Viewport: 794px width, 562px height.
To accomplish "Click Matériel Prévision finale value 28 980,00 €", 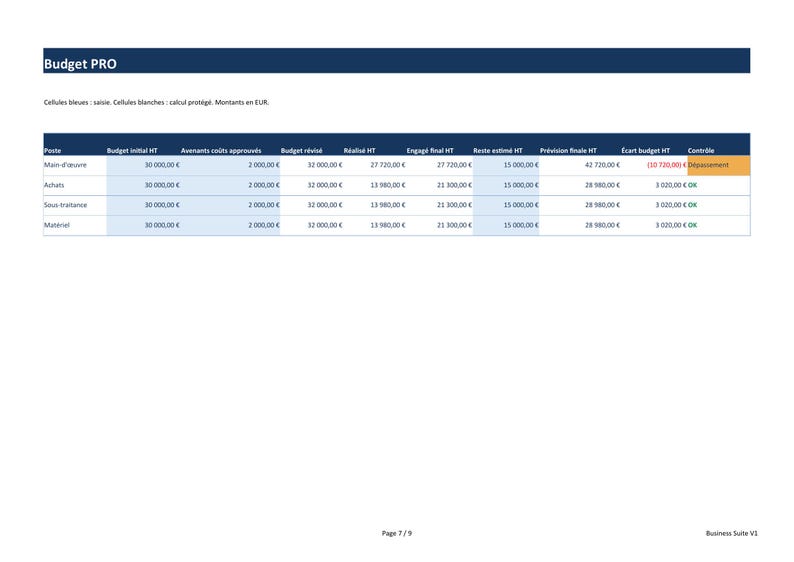I will (603, 225).
